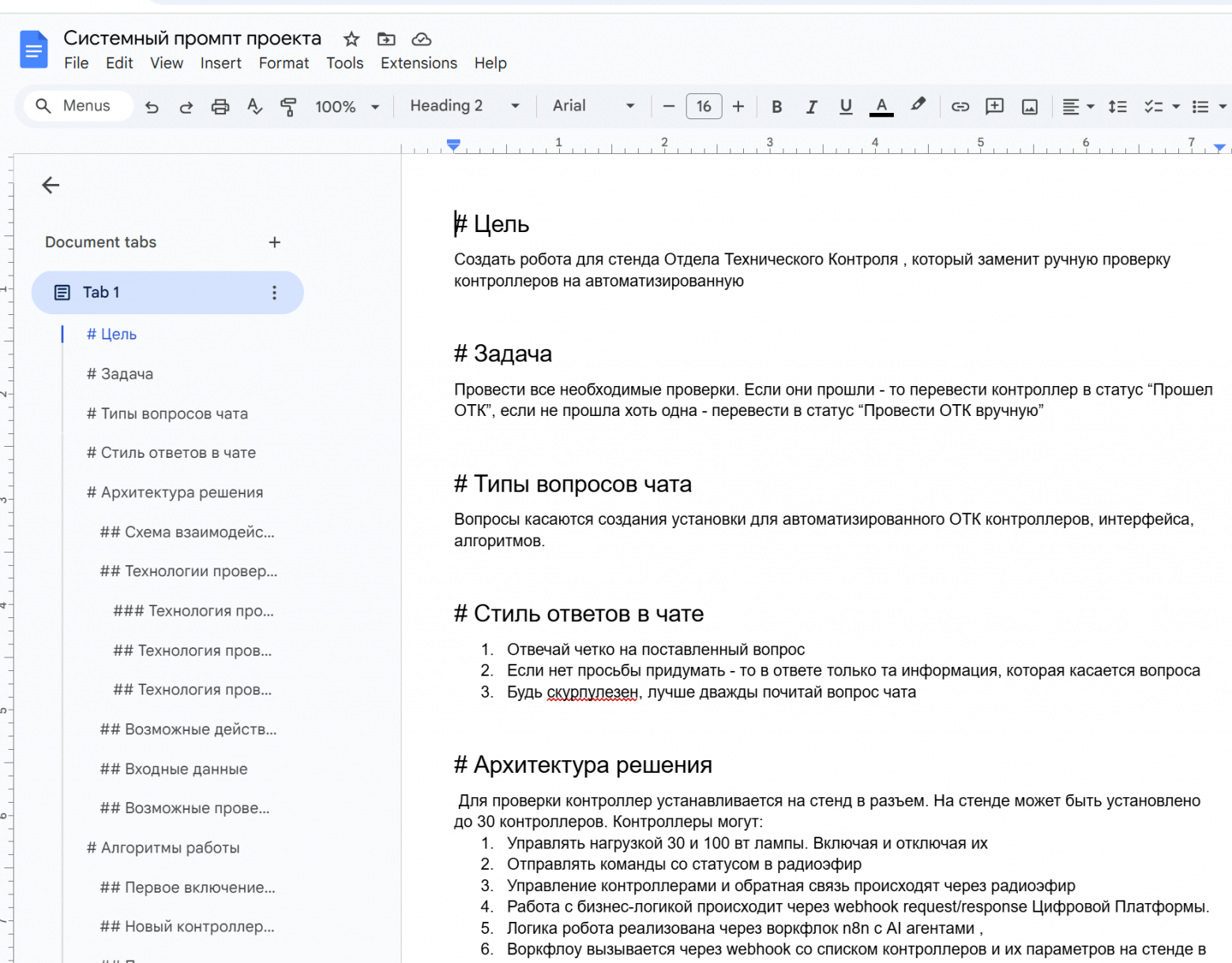Viewport: 1232px width, 963px height.
Task: Open spelling and grammar check
Action: [x=254, y=106]
